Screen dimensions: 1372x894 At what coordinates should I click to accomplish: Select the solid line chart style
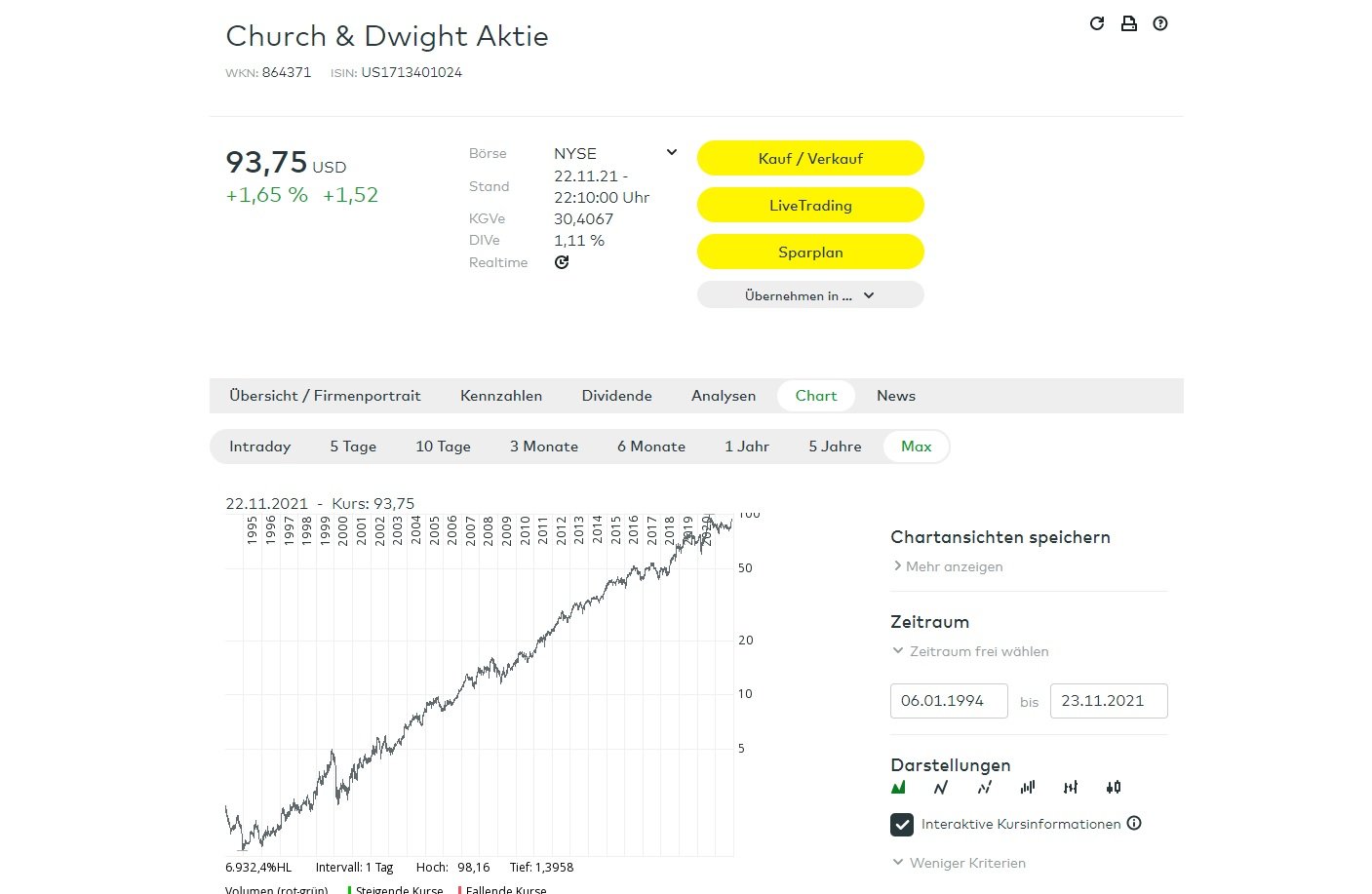coord(941,787)
